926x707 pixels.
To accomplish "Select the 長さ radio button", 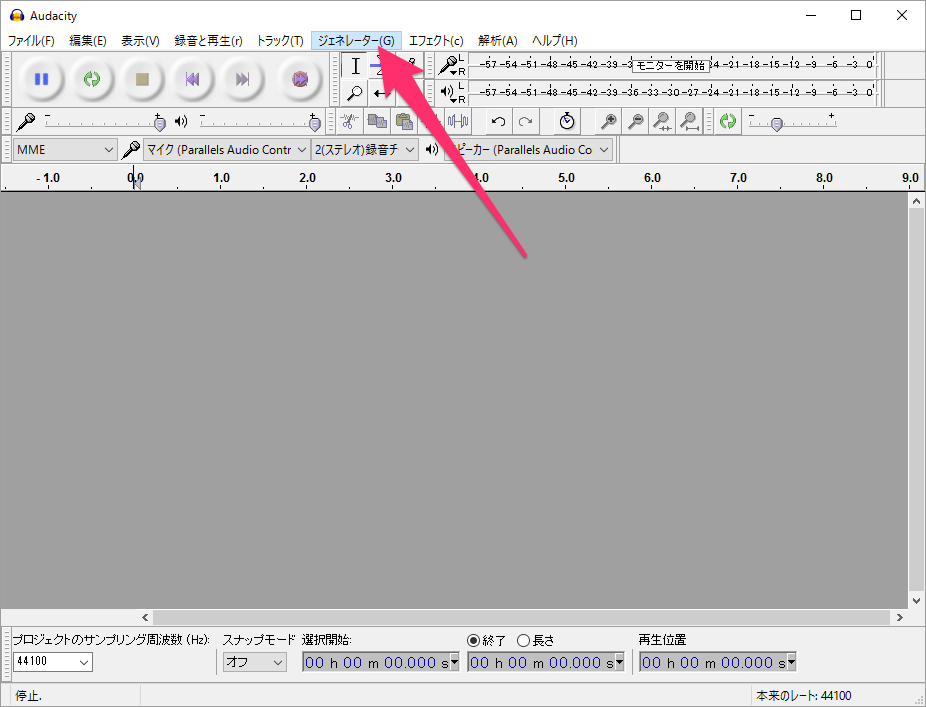I will click(523, 640).
